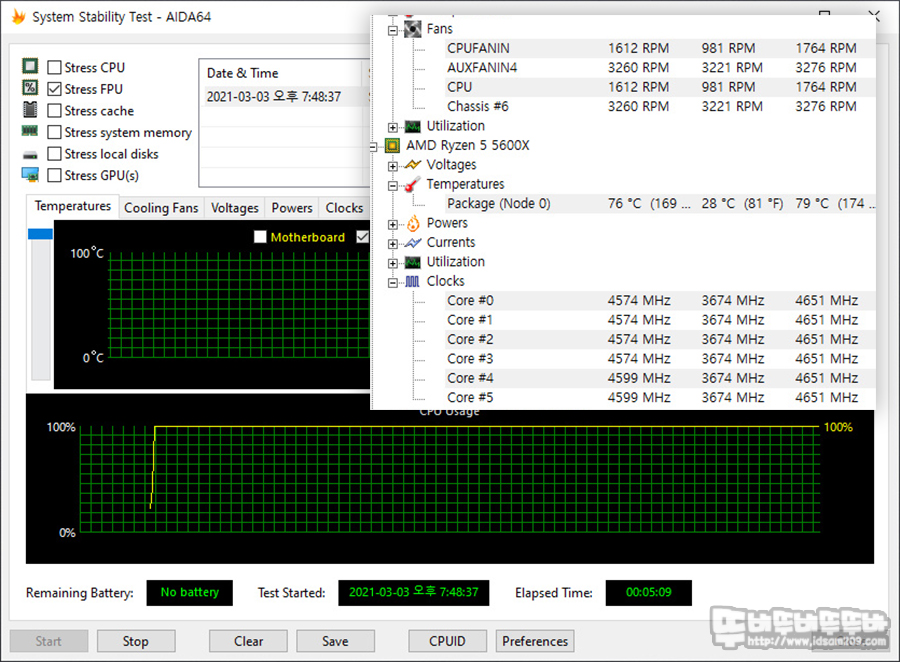The height and width of the screenshot is (662, 900).
Task: Click the Utilization graph icon under Ryzen
Action: click(x=413, y=262)
